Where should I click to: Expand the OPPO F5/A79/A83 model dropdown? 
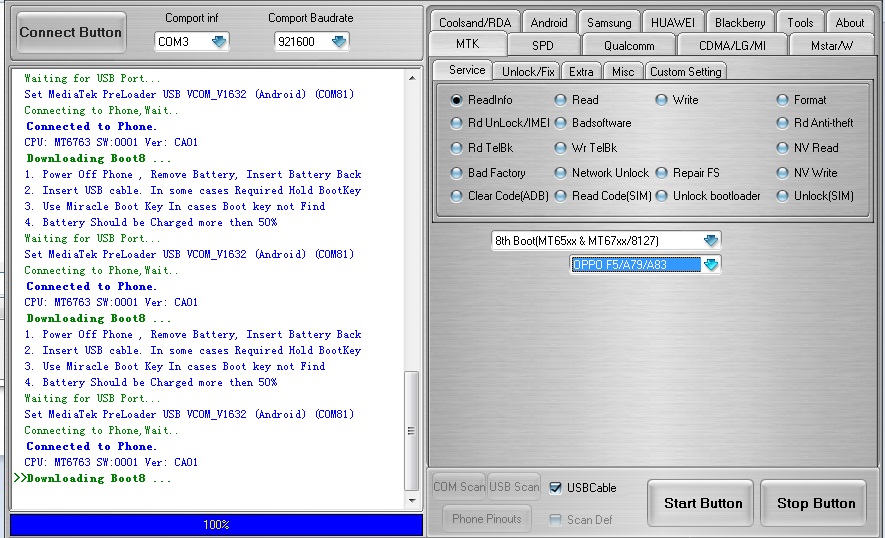click(711, 264)
